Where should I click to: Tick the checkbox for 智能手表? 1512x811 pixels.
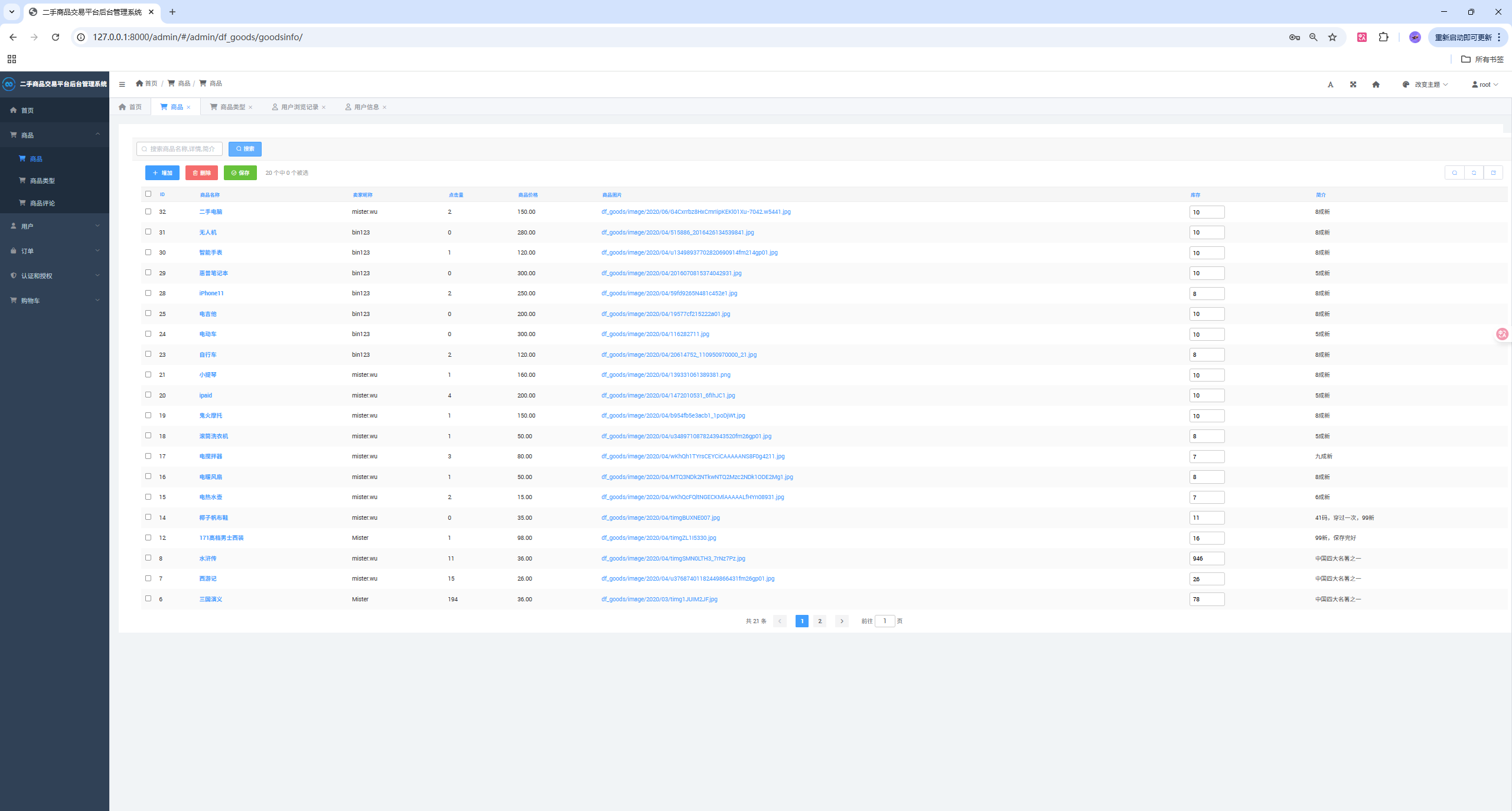(148, 252)
